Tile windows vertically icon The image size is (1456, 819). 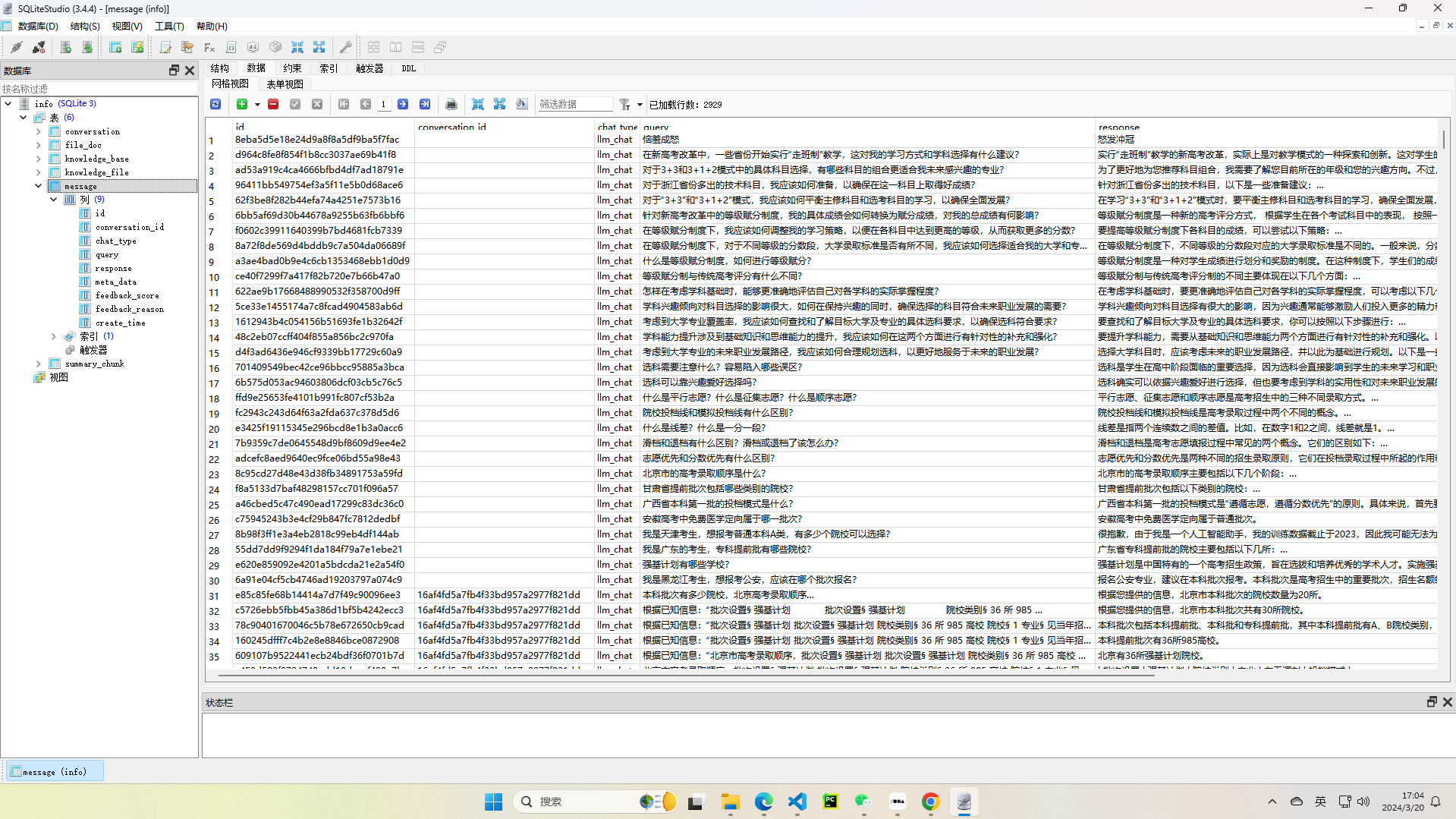(418, 47)
